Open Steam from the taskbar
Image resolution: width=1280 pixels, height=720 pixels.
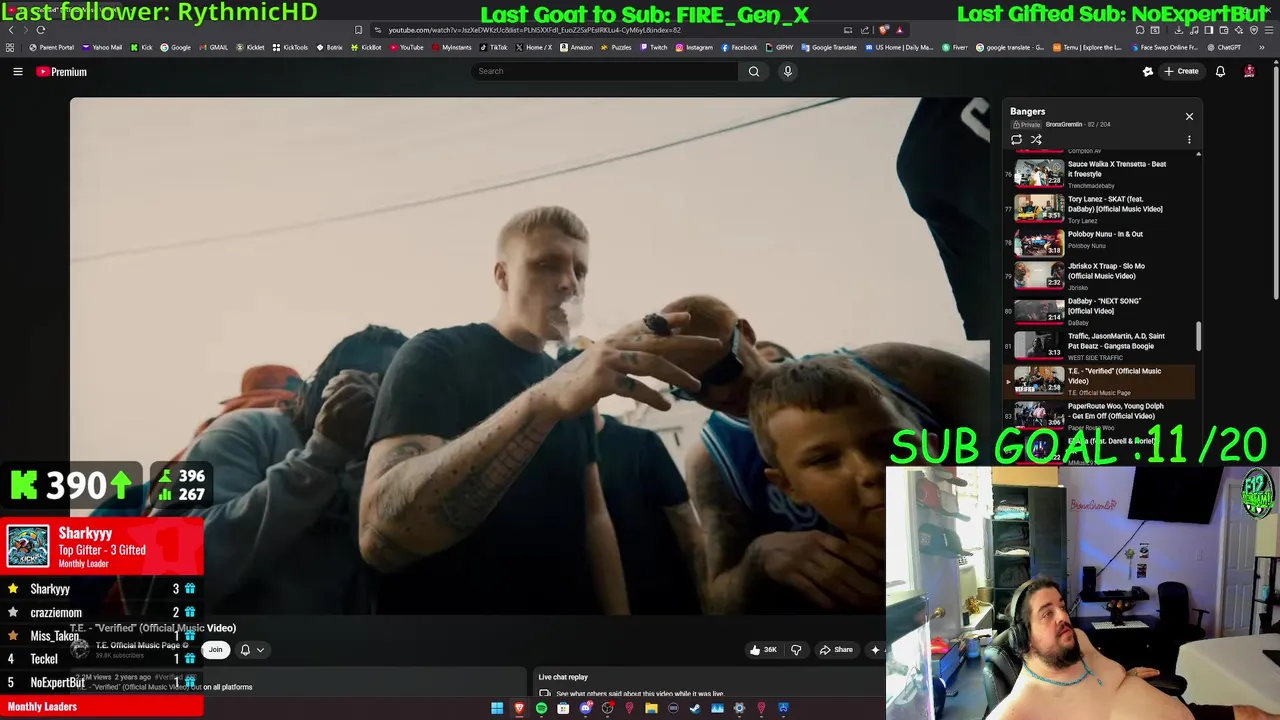695,708
